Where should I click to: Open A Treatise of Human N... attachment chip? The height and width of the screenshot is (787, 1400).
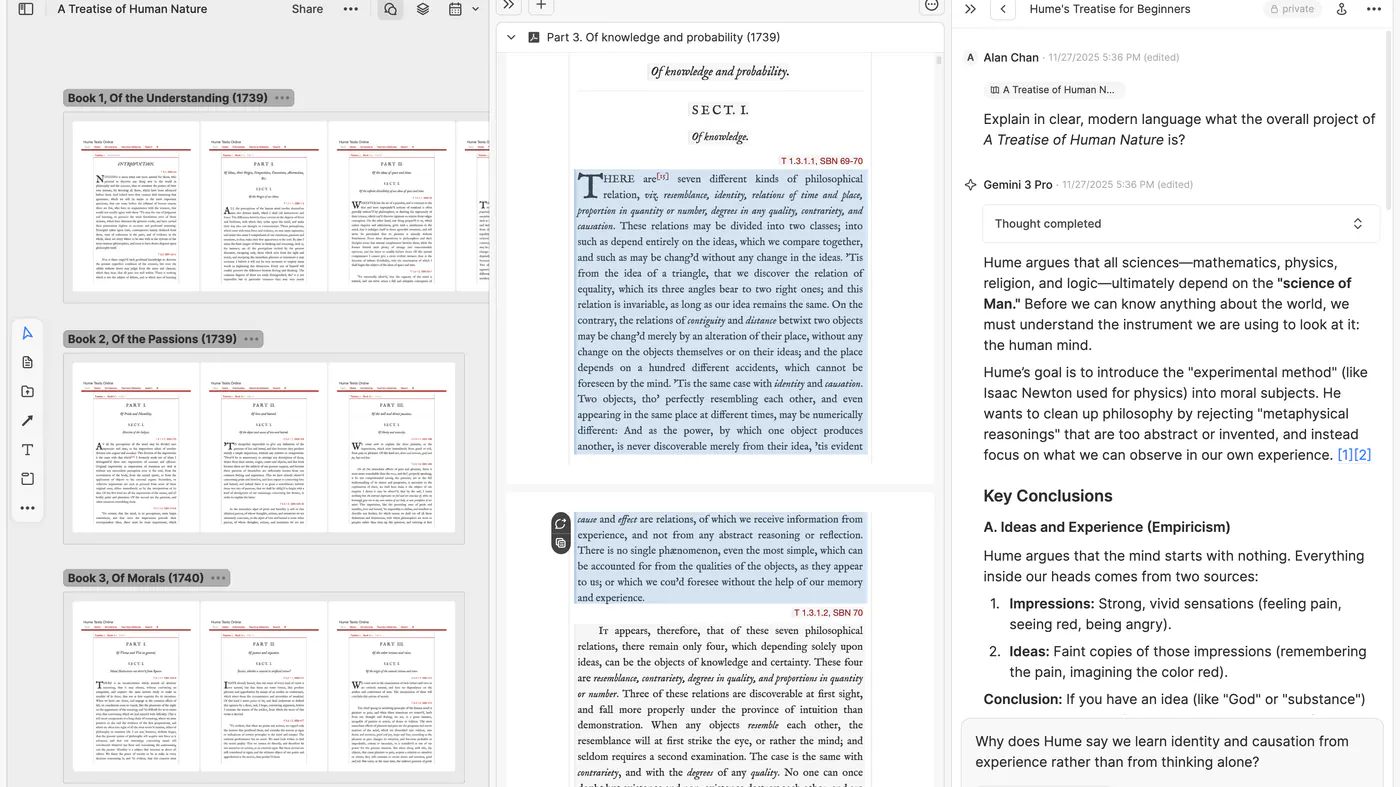point(1053,90)
